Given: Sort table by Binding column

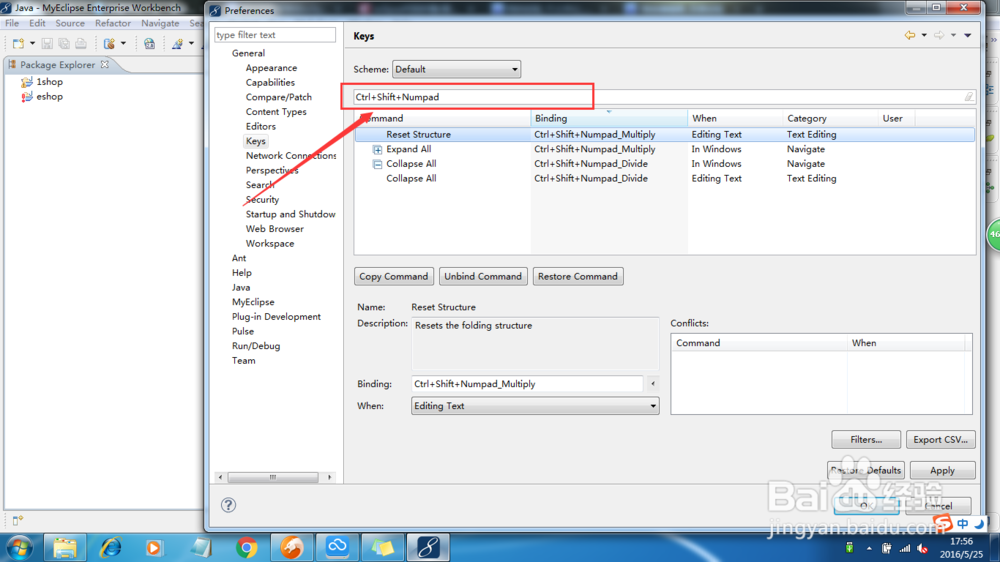Looking at the screenshot, I should pos(608,118).
